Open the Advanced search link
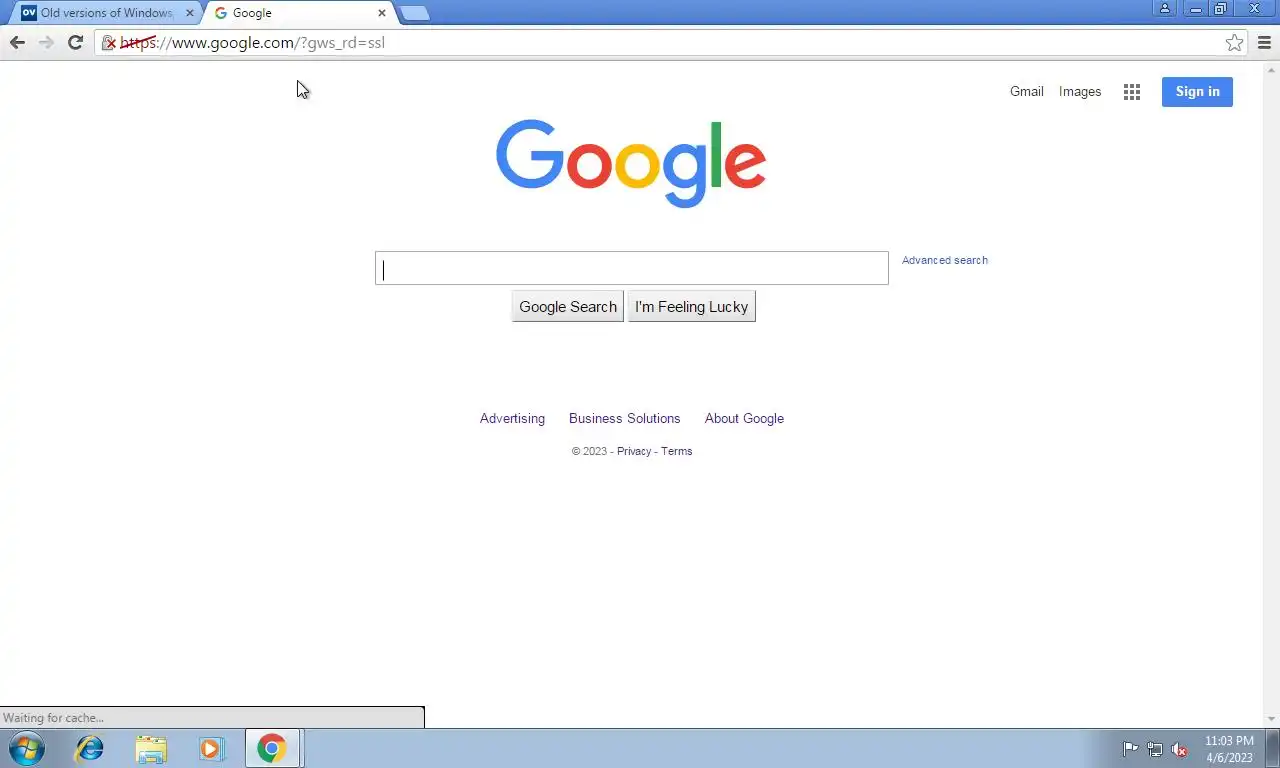 click(945, 260)
